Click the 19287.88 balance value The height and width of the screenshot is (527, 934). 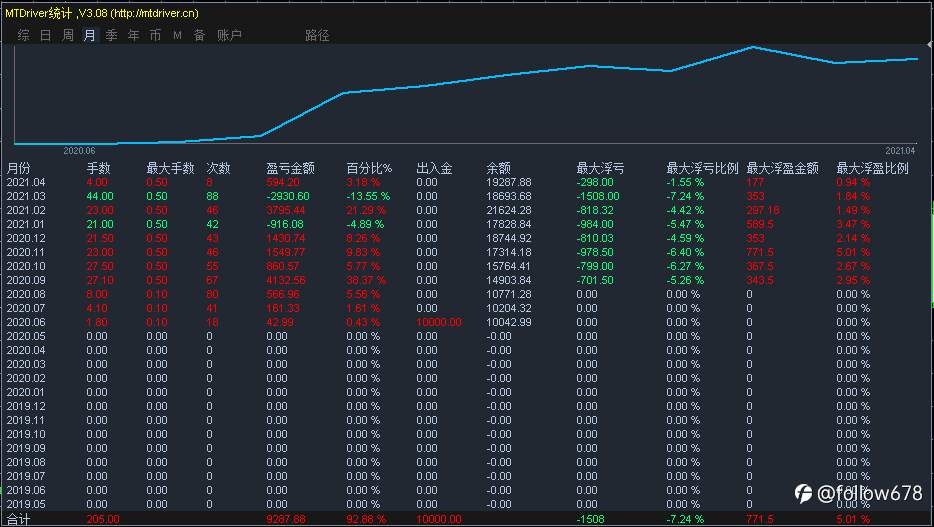(x=509, y=182)
